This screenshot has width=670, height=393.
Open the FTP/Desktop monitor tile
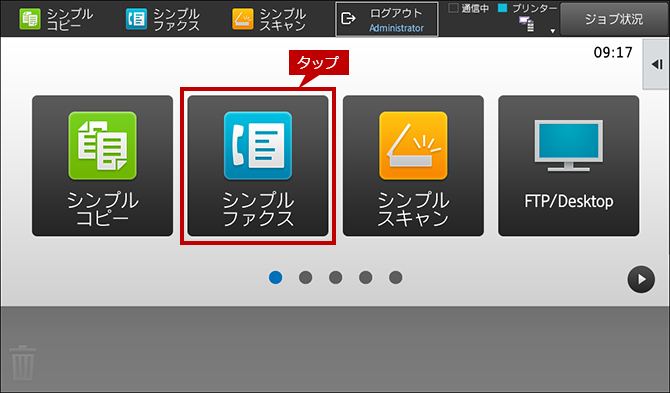569,166
